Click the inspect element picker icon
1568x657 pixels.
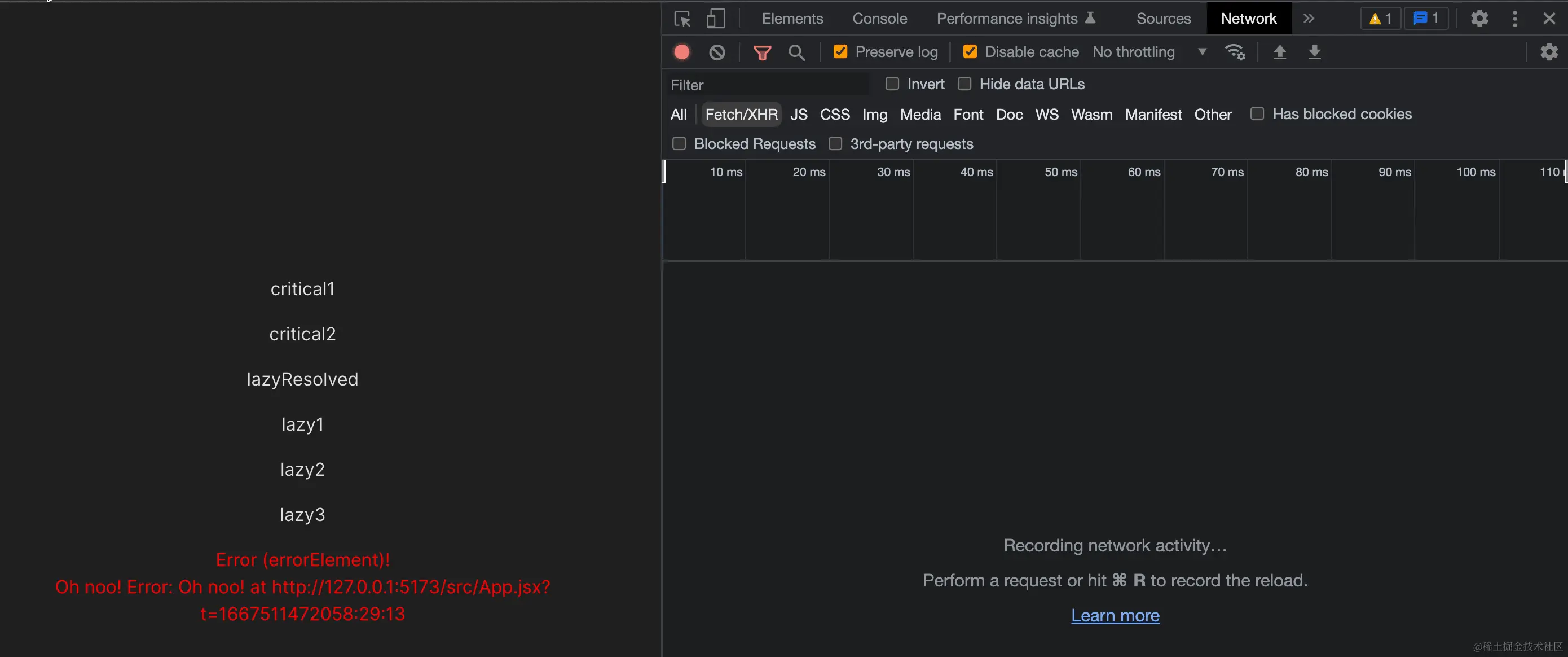point(682,19)
